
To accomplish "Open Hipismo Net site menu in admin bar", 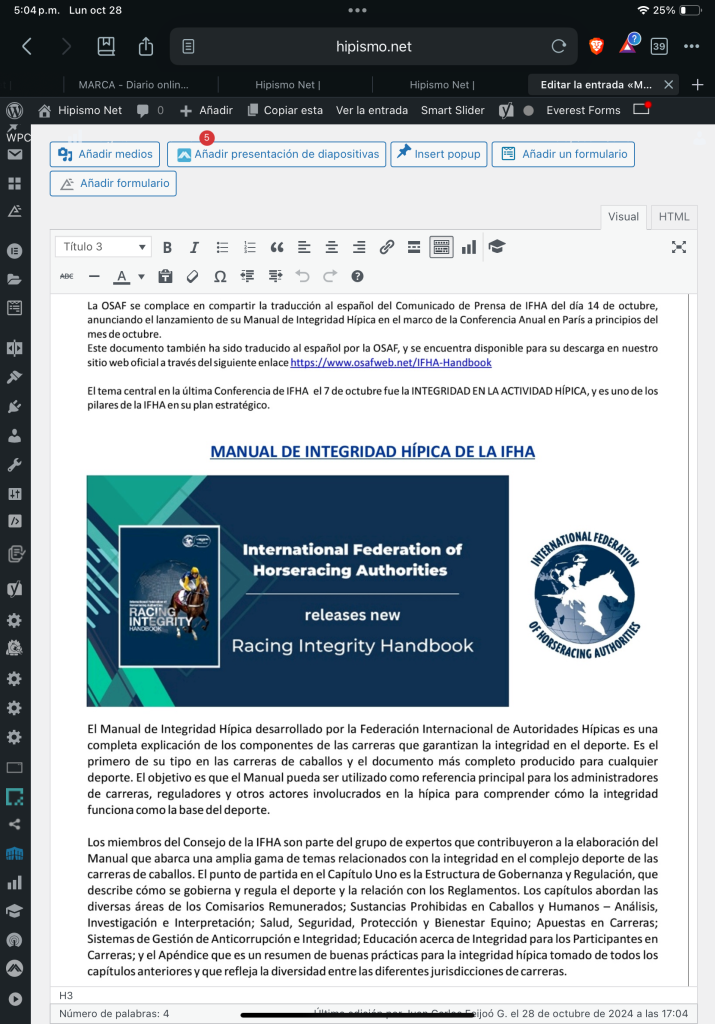I will click(x=80, y=110).
